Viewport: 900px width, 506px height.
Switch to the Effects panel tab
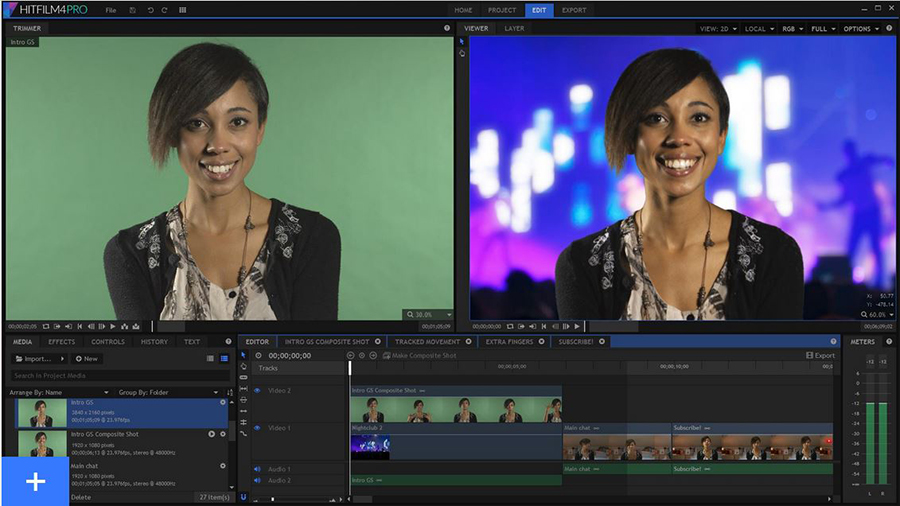62,342
